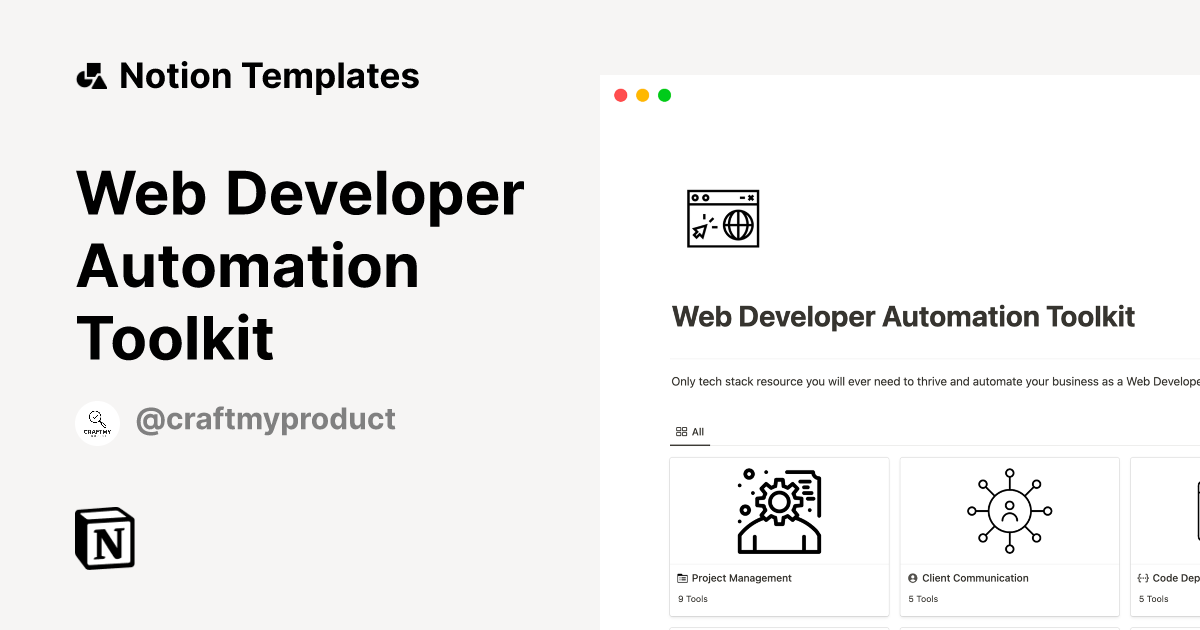
Task: Open the Project Management category card
Action: coord(779,536)
